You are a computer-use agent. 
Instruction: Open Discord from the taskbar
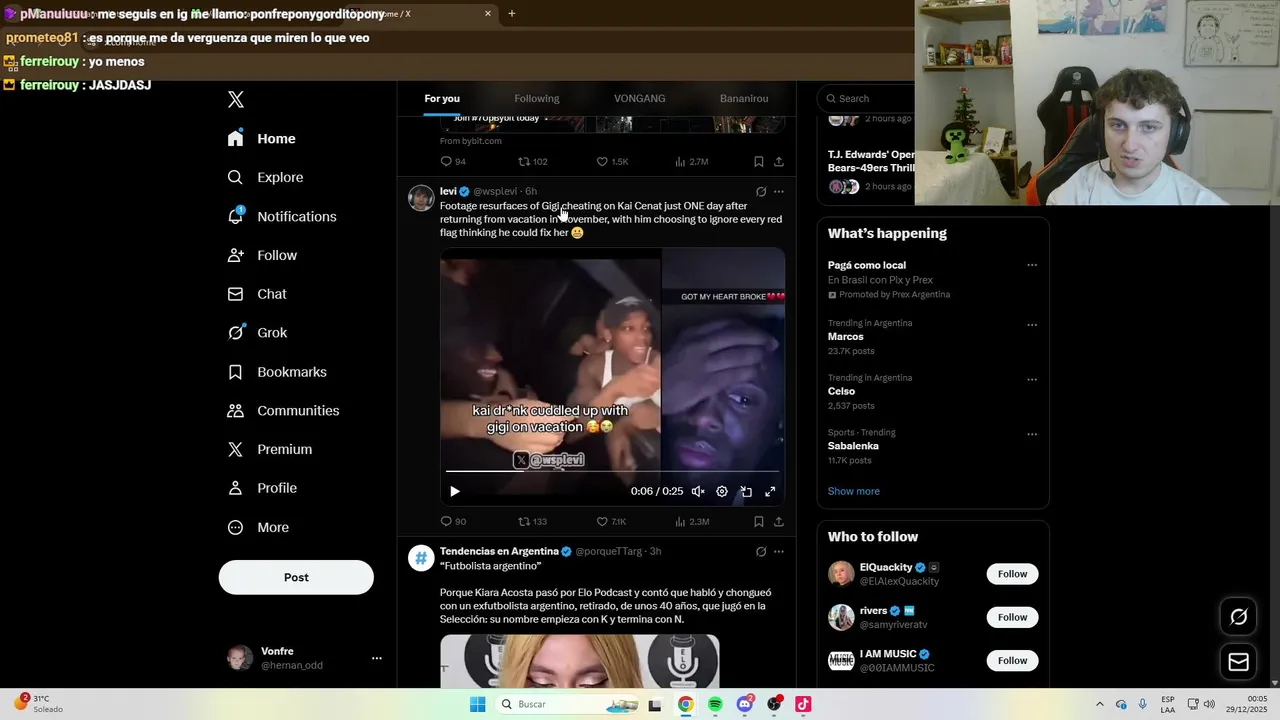point(744,704)
